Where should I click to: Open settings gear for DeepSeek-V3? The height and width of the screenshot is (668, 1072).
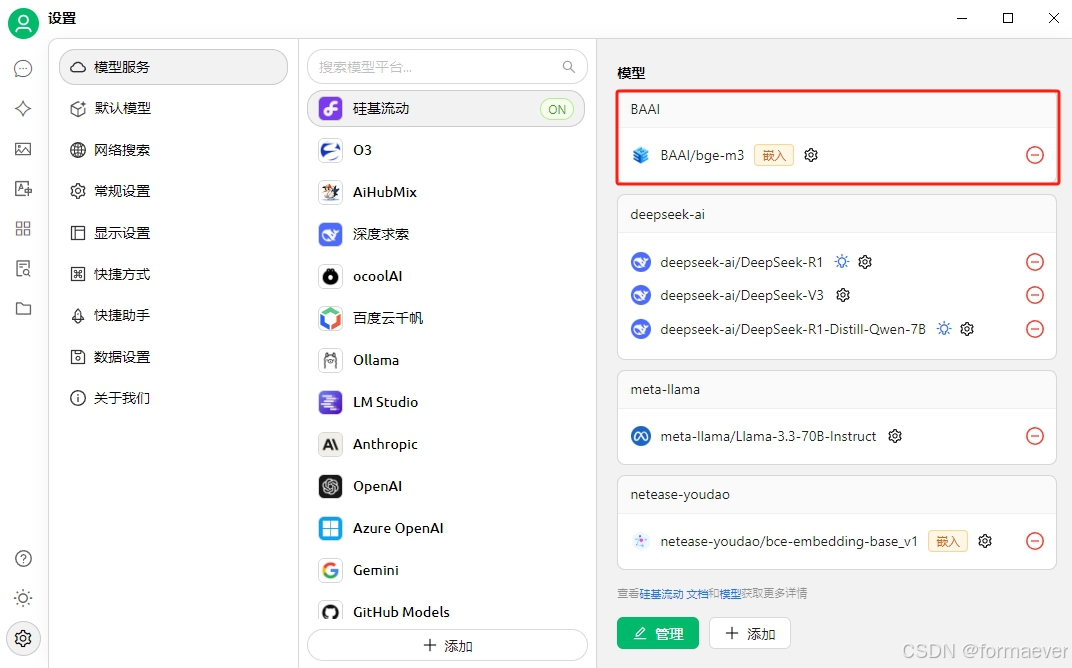(843, 295)
